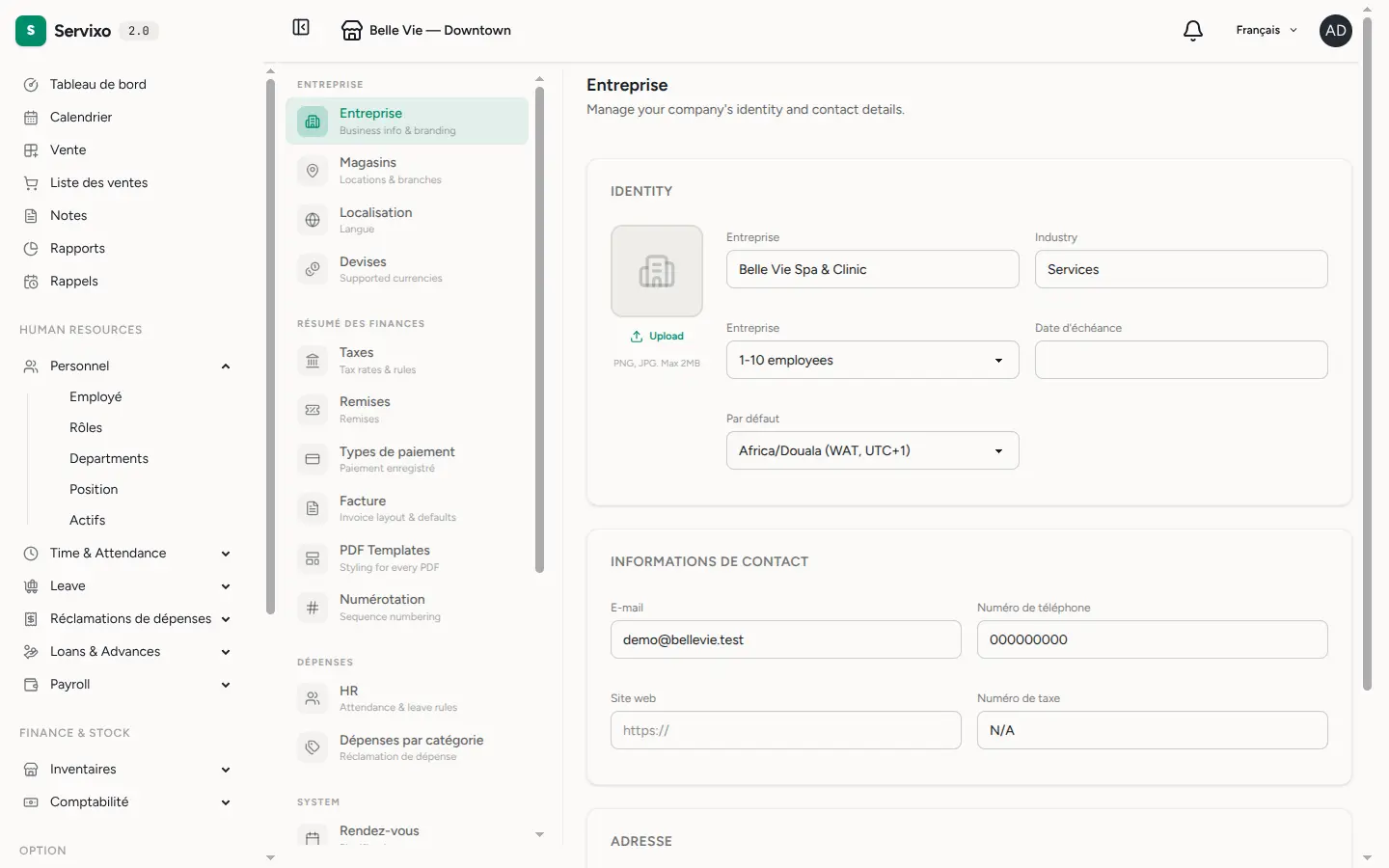Click the Site web input field
The height and width of the screenshot is (868, 1389).
tap(786, 730)
